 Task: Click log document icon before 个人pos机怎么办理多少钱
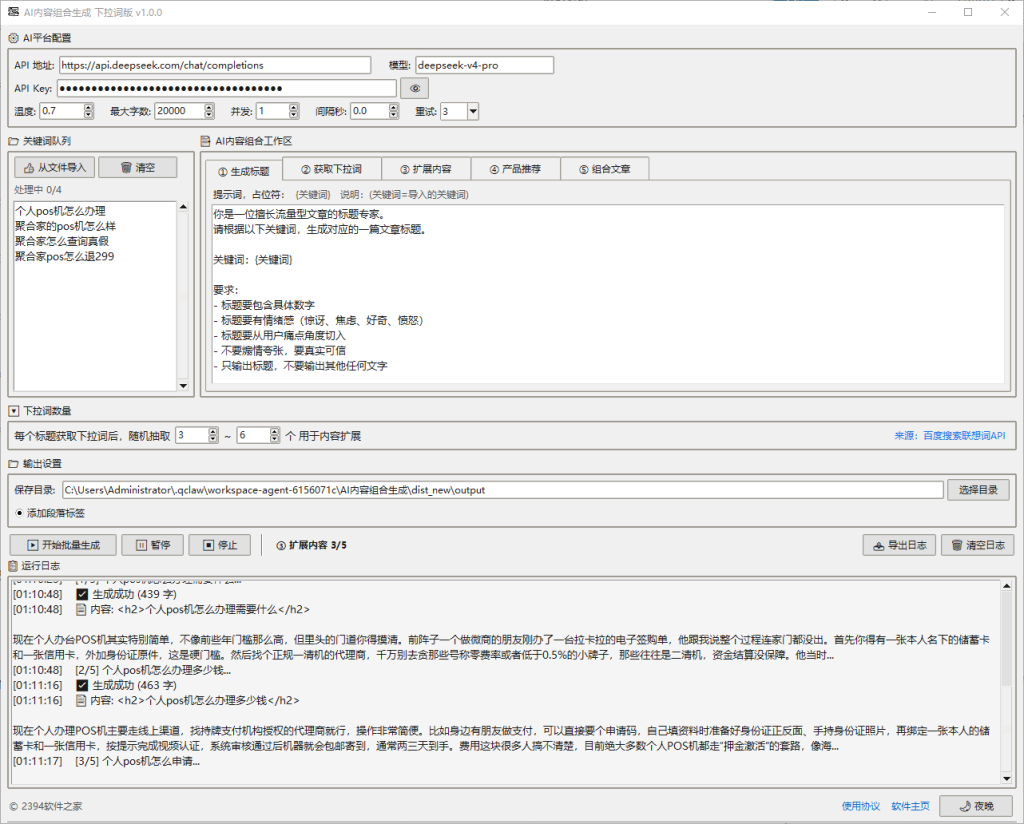(81, 700)
